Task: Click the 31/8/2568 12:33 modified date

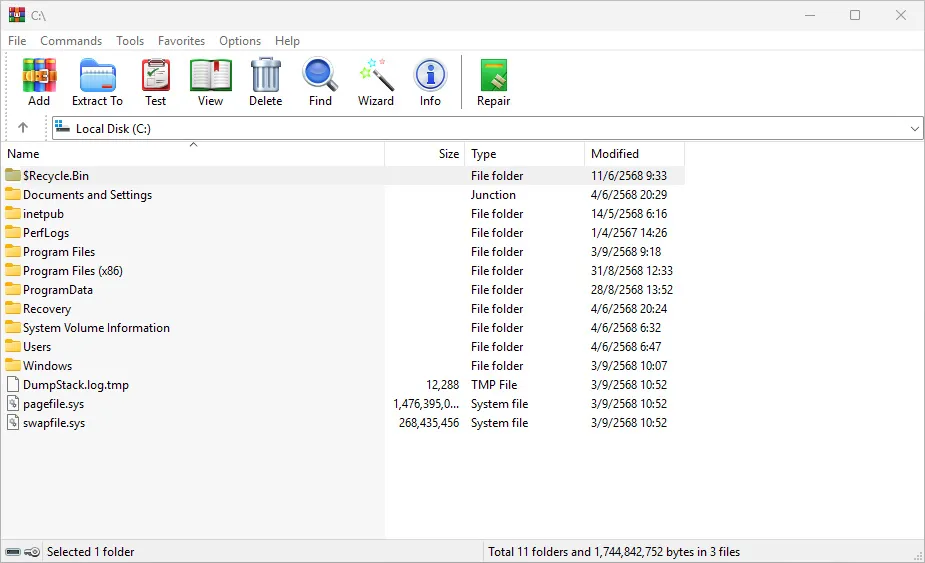Action: pyautogui.click(x=632, y=270)
